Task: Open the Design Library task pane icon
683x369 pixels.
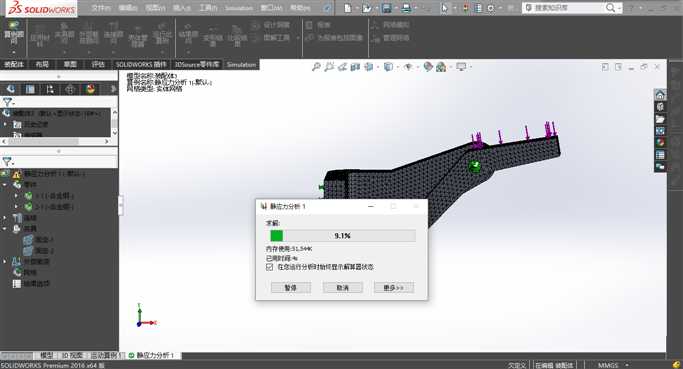Action: (660, 107)
